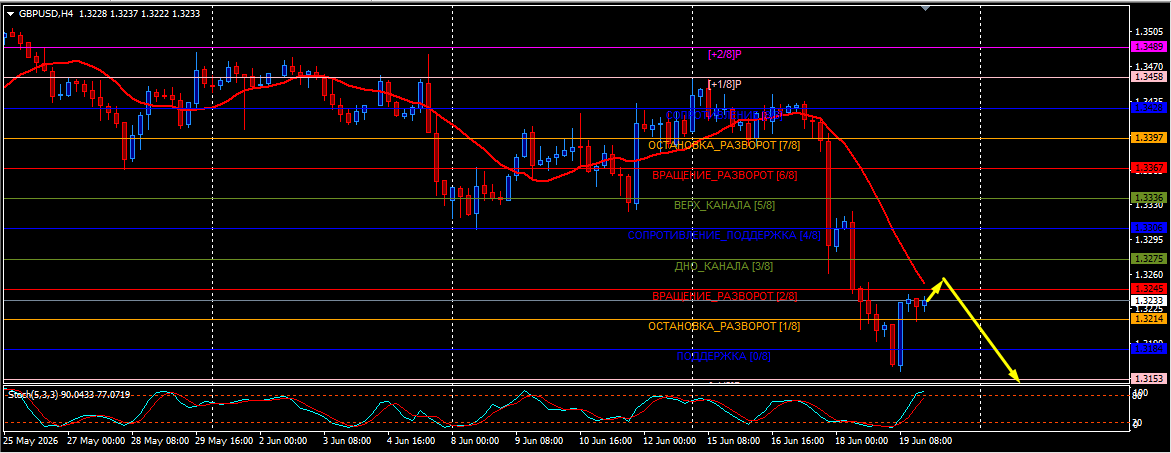Click the Stoch(5,3,3) indicator label
The image size is (1171, 453).
[x=33, y=394]
